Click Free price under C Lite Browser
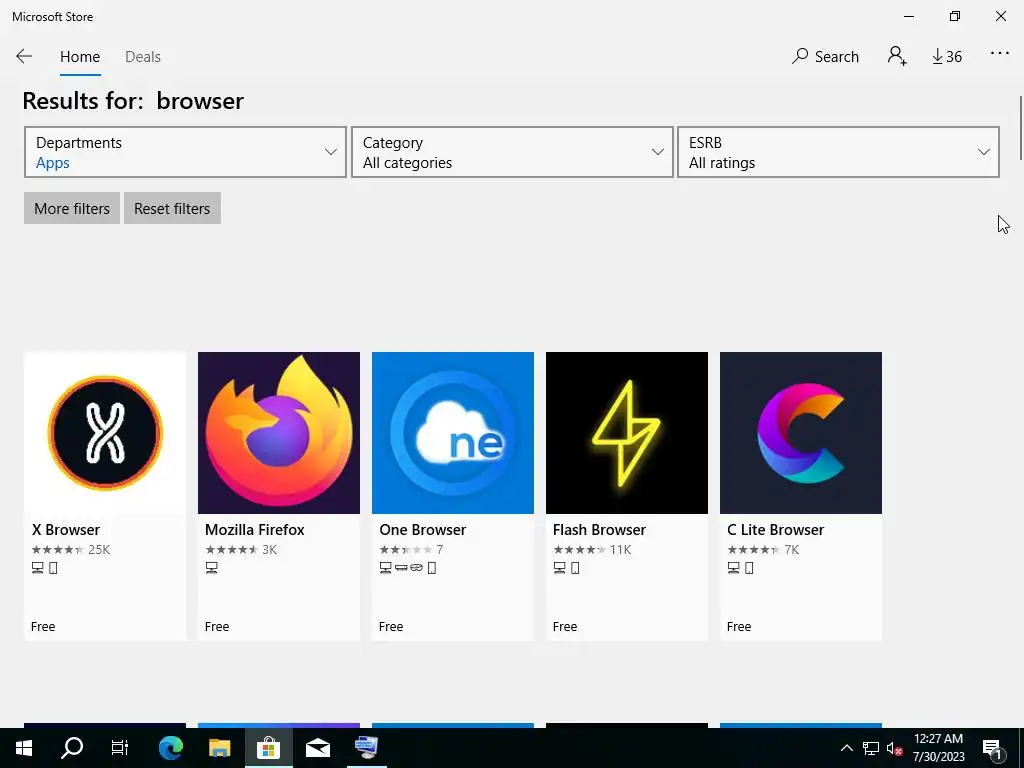The image size is (1024, 768). click(739, 627)
